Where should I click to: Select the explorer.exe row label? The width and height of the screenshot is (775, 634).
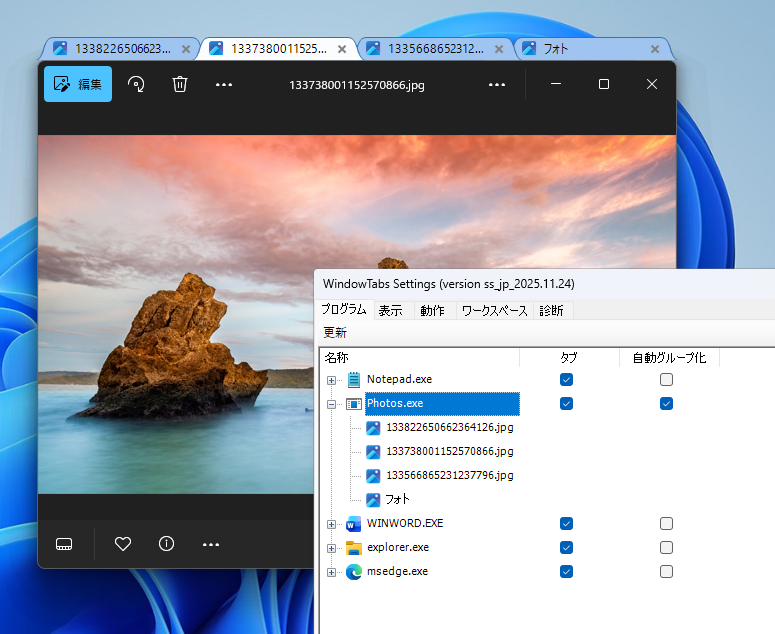(x=398, y=547)
